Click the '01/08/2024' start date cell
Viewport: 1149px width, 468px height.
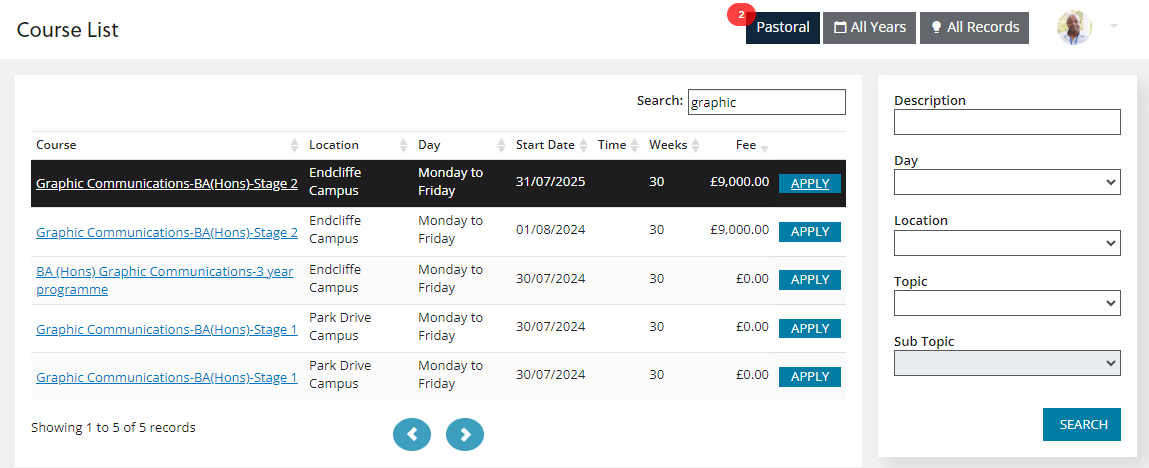[550, 230]
